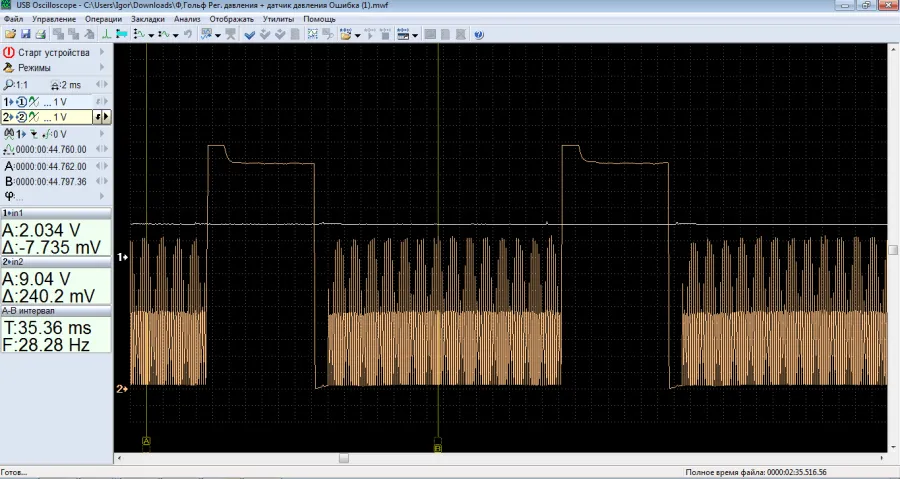Expand the Старт устройства submenu arrow
Image resolution: width=900 pixels, height=479 pixels.
[x=102, y=52]
